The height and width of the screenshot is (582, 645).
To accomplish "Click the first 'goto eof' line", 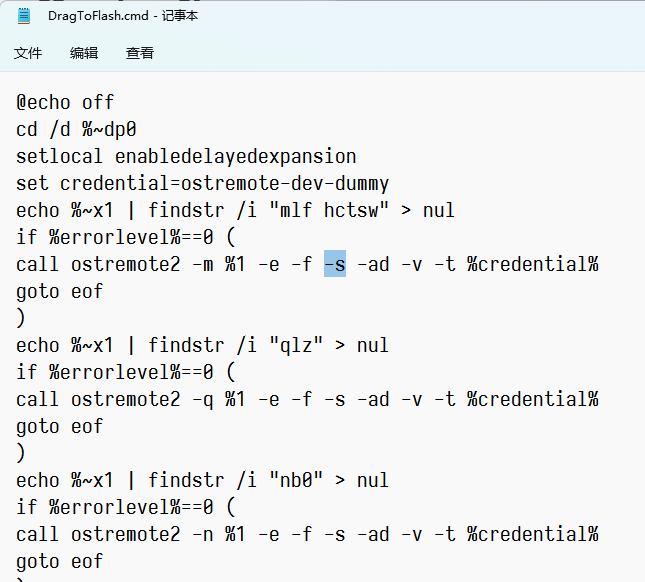I will [x=60, y=292].
